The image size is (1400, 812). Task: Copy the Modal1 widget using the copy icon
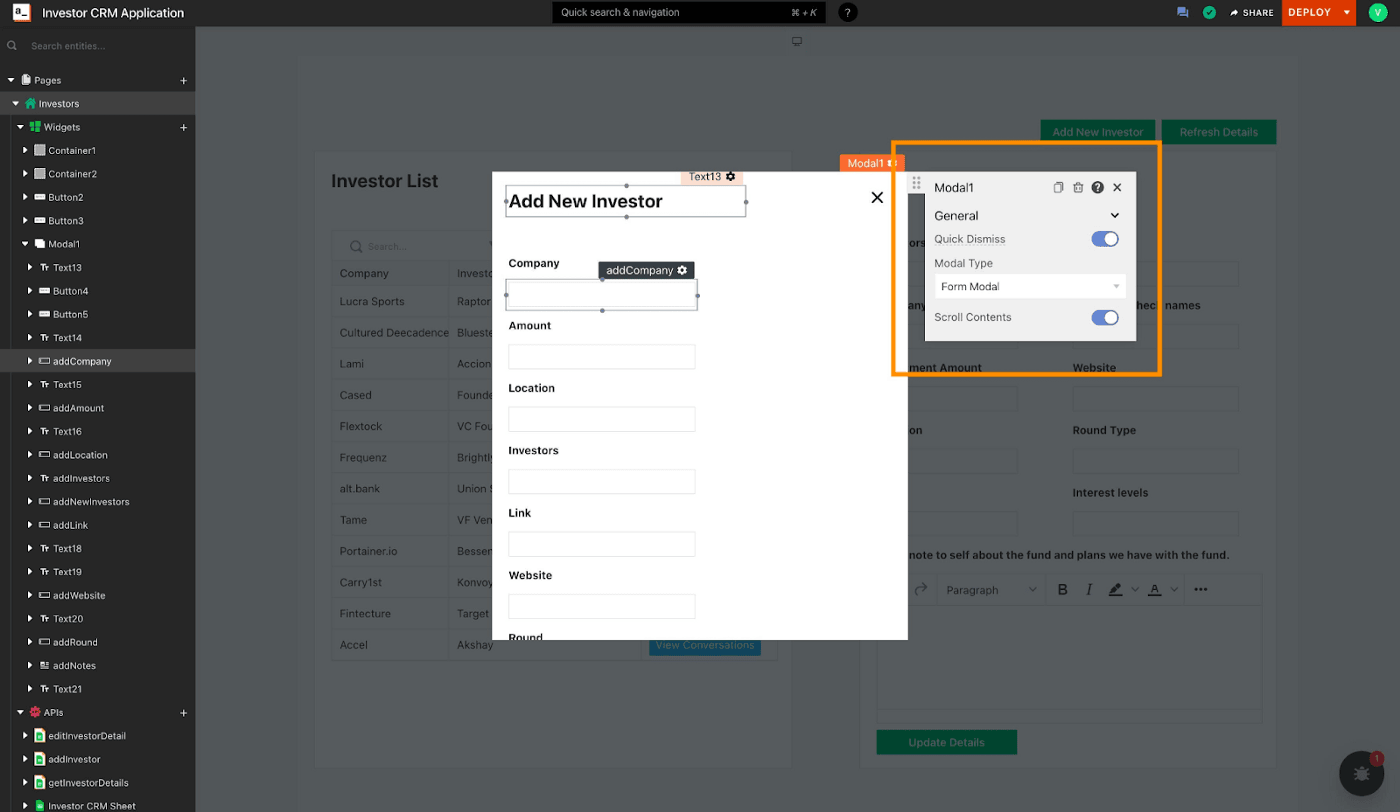pos(1058,188)
